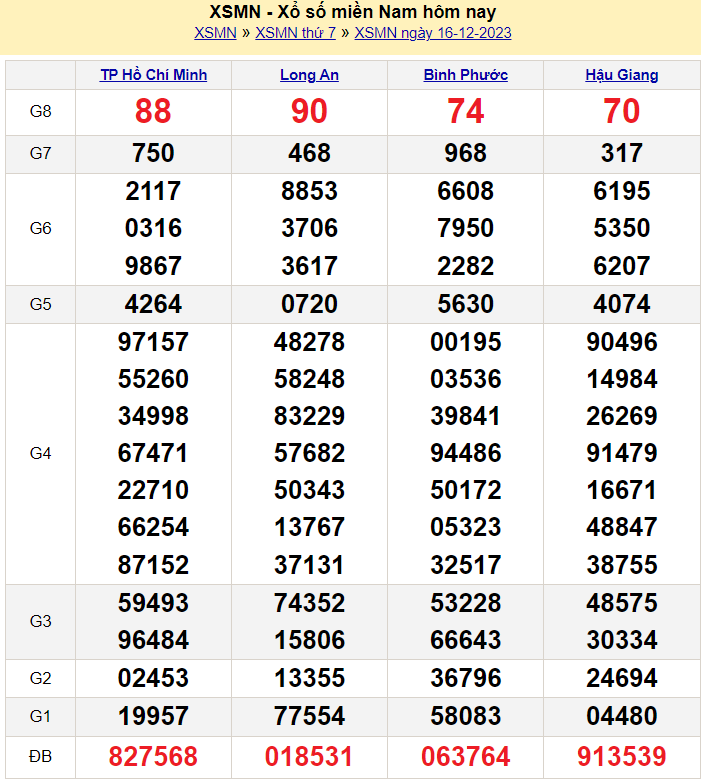Click the special prize number 827568
This screenshot has width=705, height=782.
[x=153, y=756]
